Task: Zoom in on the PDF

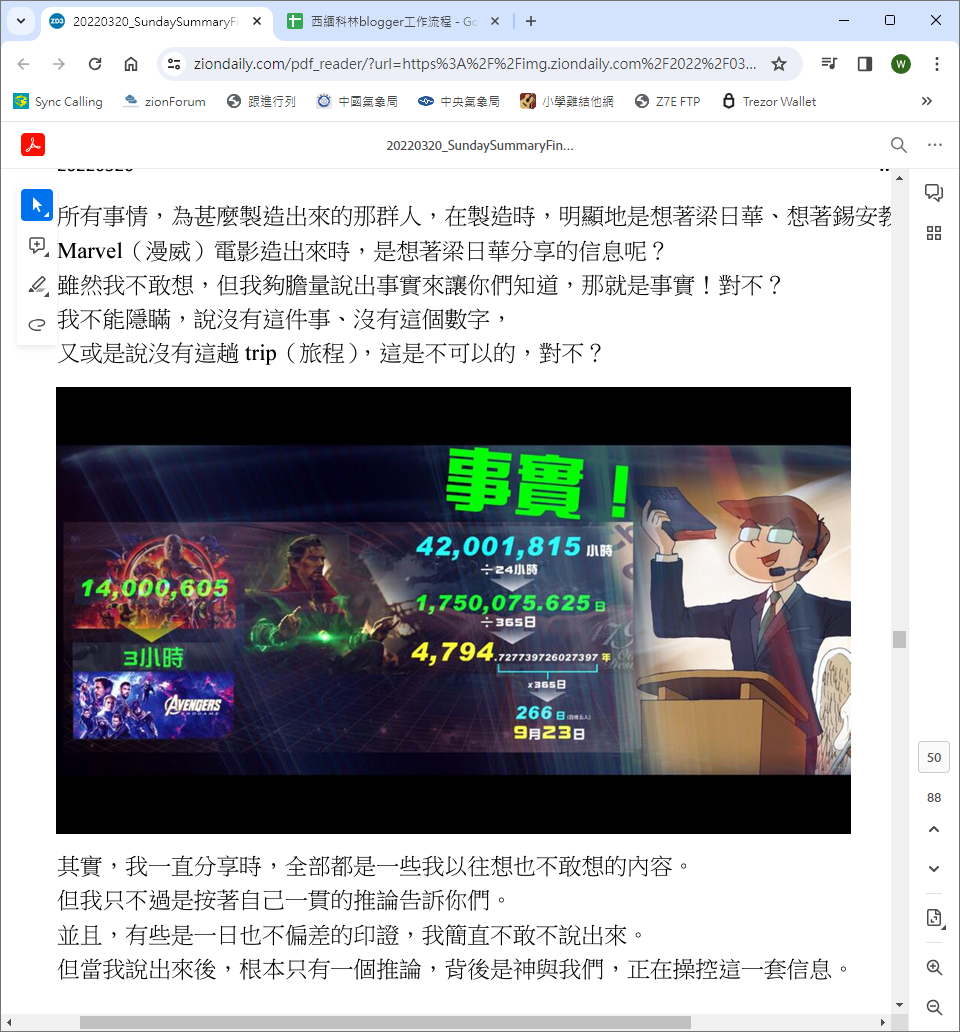Action: (934, 968)
